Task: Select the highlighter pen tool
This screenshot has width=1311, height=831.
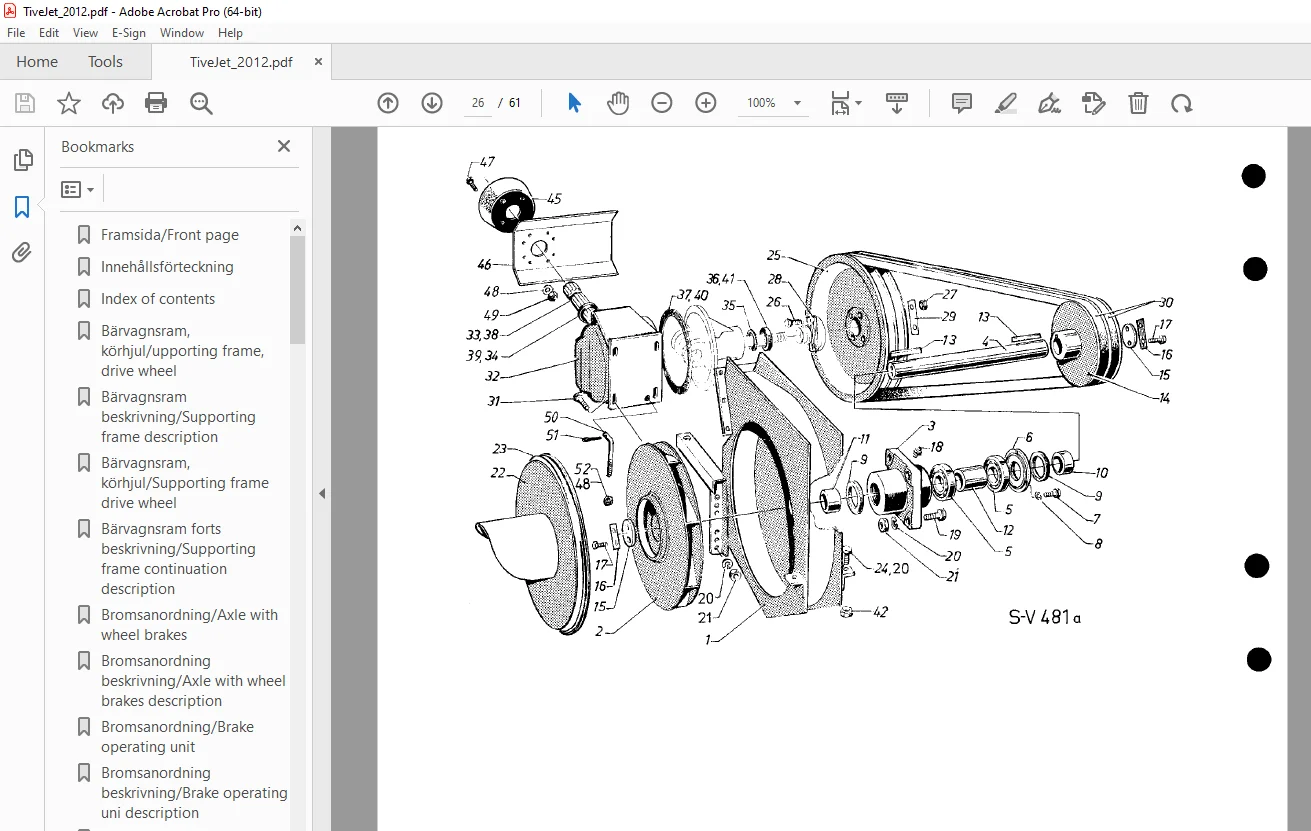Action: pos(1006,103)
